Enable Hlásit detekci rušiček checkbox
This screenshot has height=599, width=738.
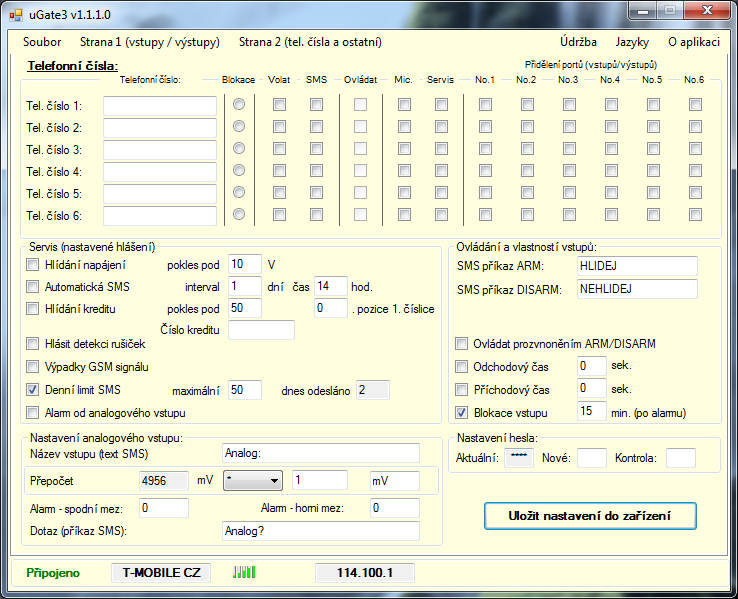32,343
